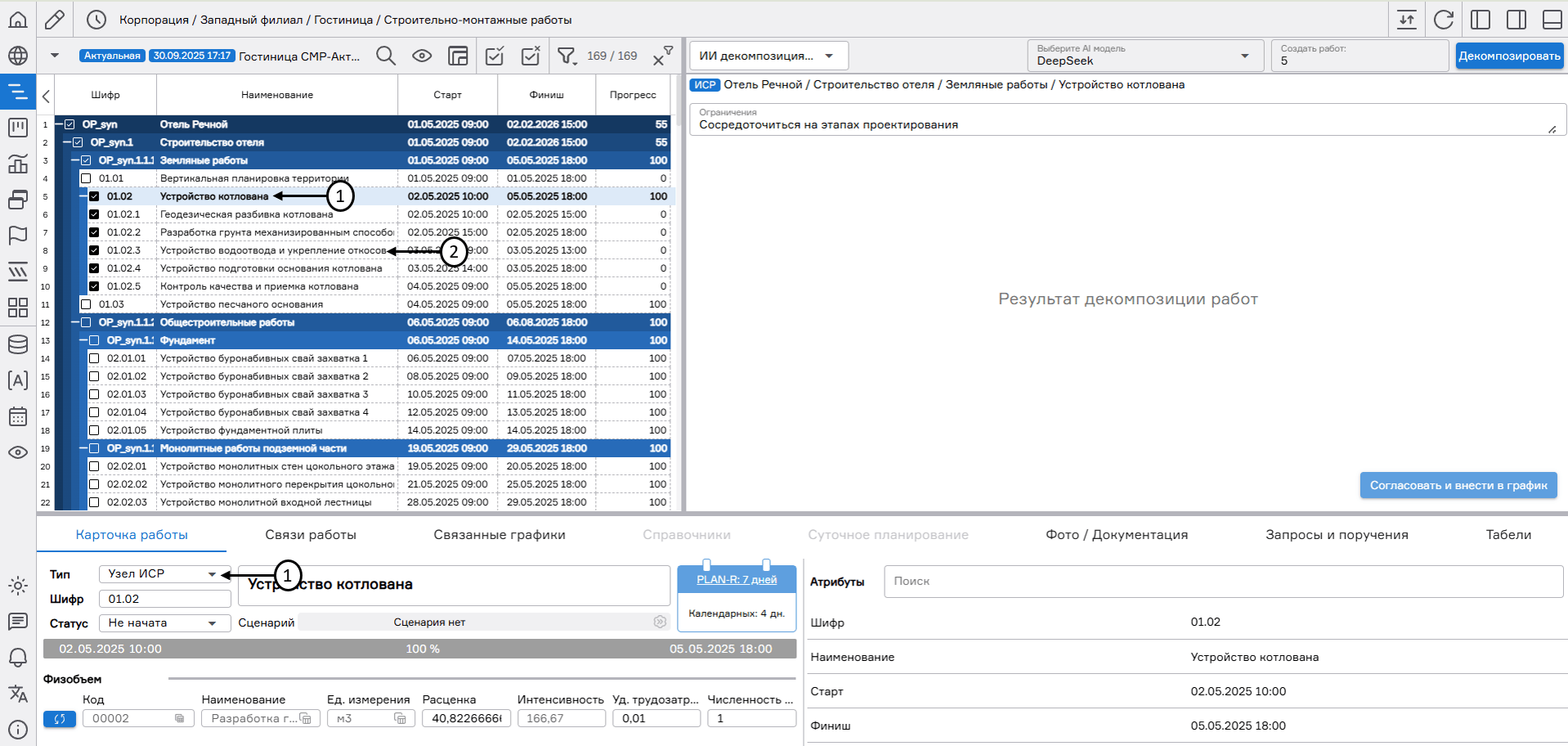This screenshot has height=746, width=1568.
Task: Open the globe icon in left sidebar
Action: point(18,56)
